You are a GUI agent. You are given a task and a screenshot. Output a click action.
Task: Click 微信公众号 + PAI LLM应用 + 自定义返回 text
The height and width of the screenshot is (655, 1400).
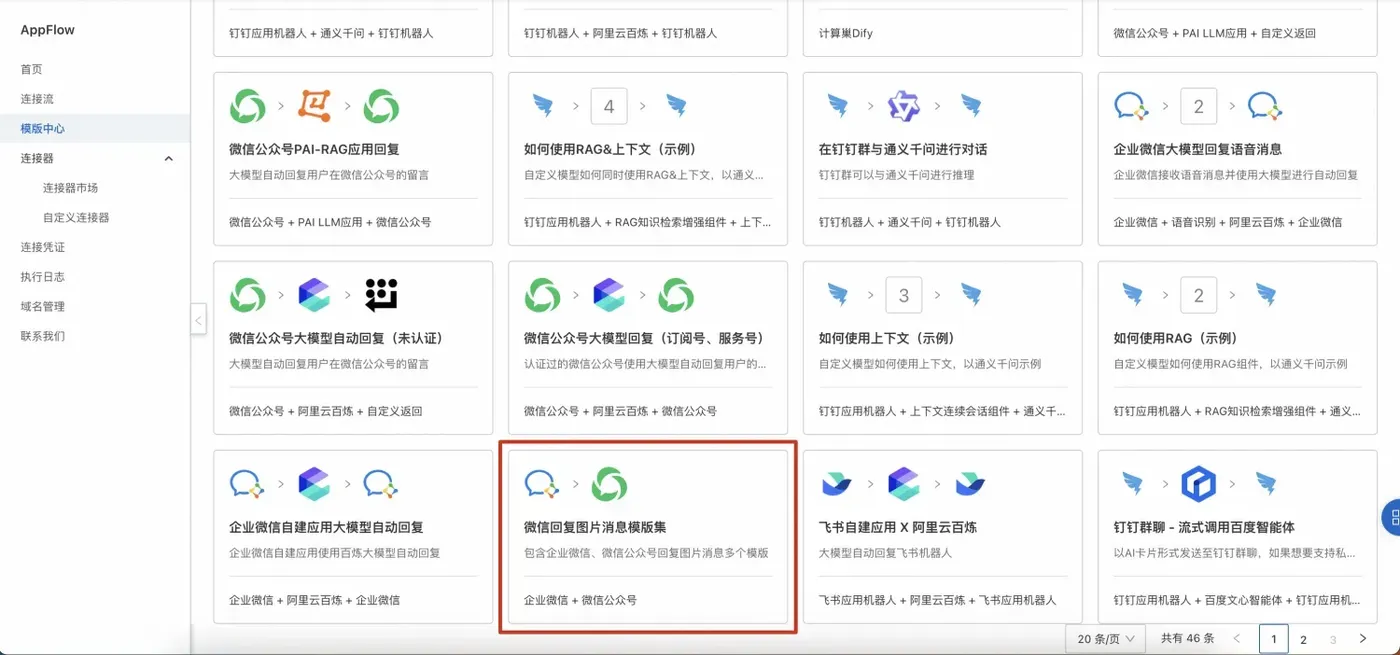pyautogui.click(x=1214, y=33)
